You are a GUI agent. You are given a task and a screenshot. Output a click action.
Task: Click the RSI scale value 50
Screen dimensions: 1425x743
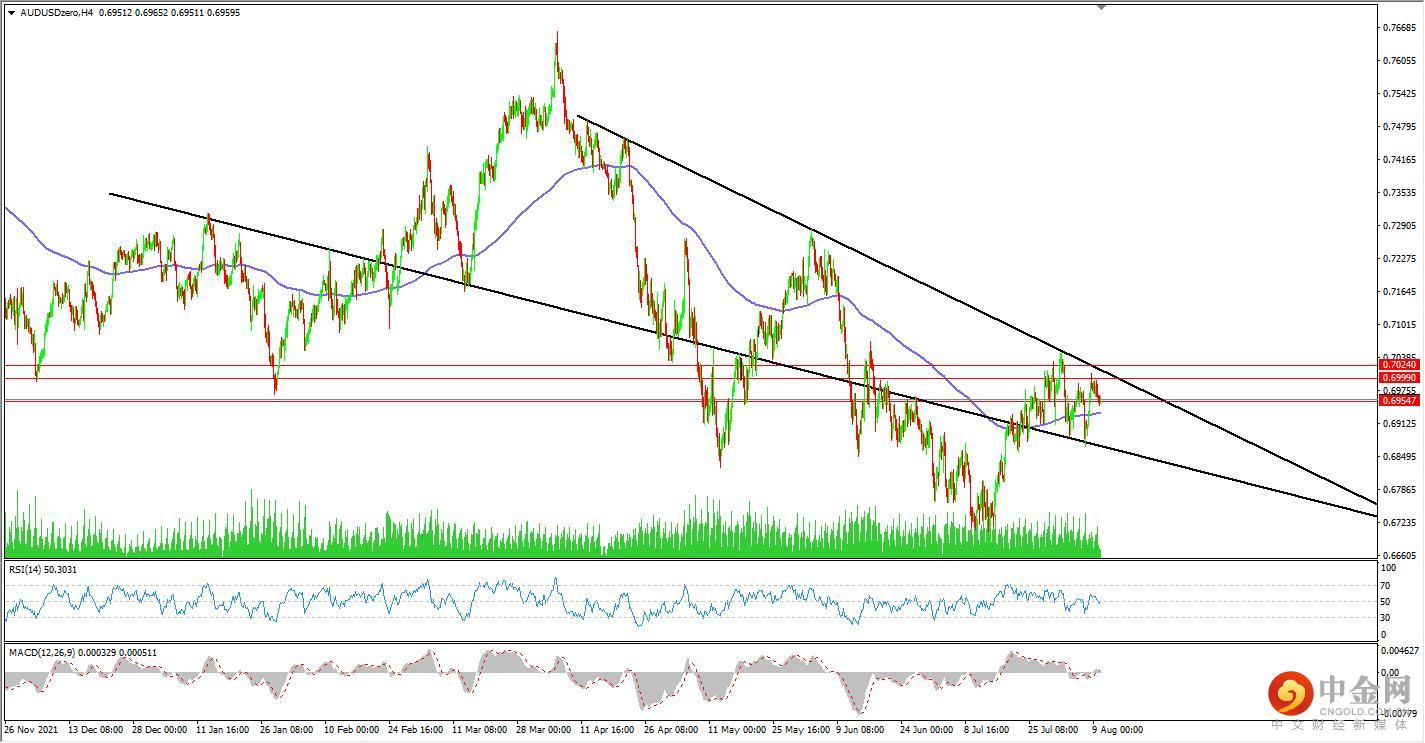click(1386, 601)
